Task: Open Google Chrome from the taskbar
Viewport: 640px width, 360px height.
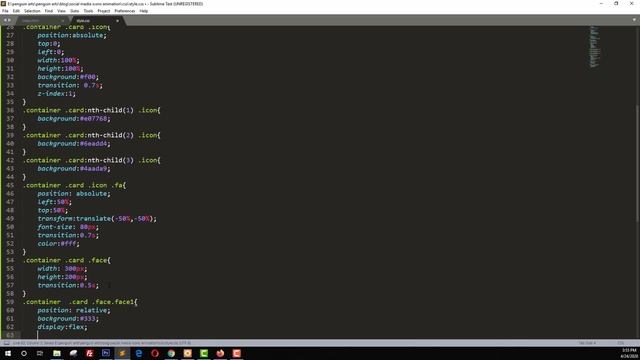Action: pyautogui.click(x=171, y=353)
